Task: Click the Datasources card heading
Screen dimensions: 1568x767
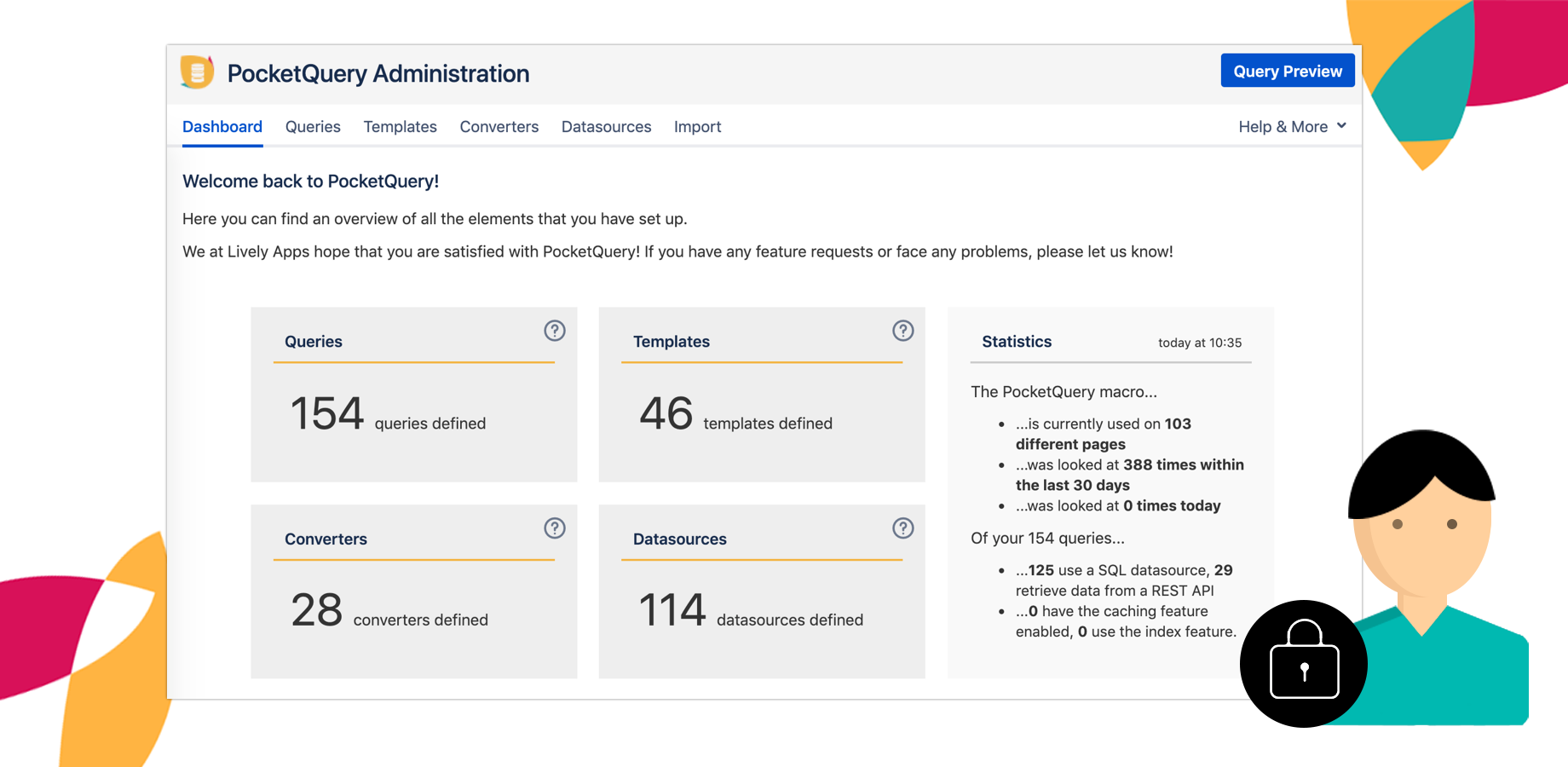Action: pos(680,539)
